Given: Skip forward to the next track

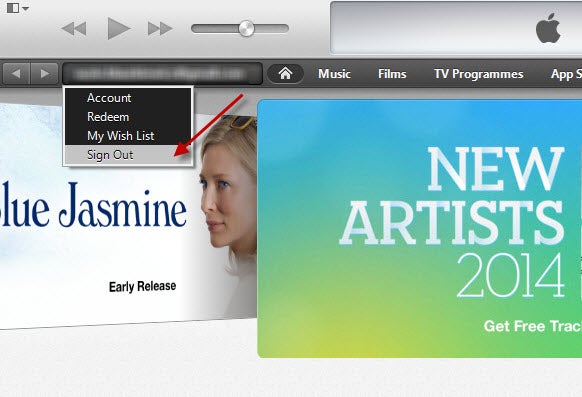Looking at the screenshot, I should [160, 29].
